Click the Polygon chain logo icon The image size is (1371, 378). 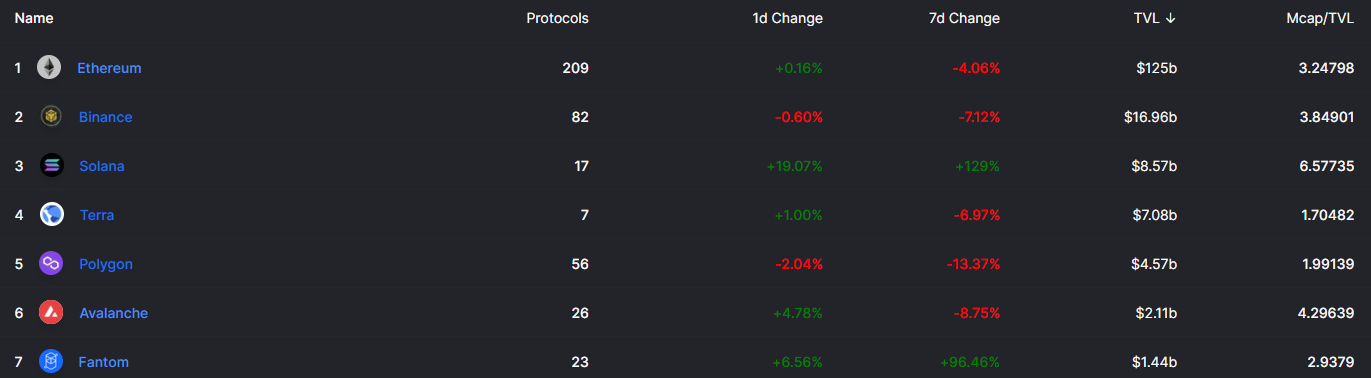point(51,264)
